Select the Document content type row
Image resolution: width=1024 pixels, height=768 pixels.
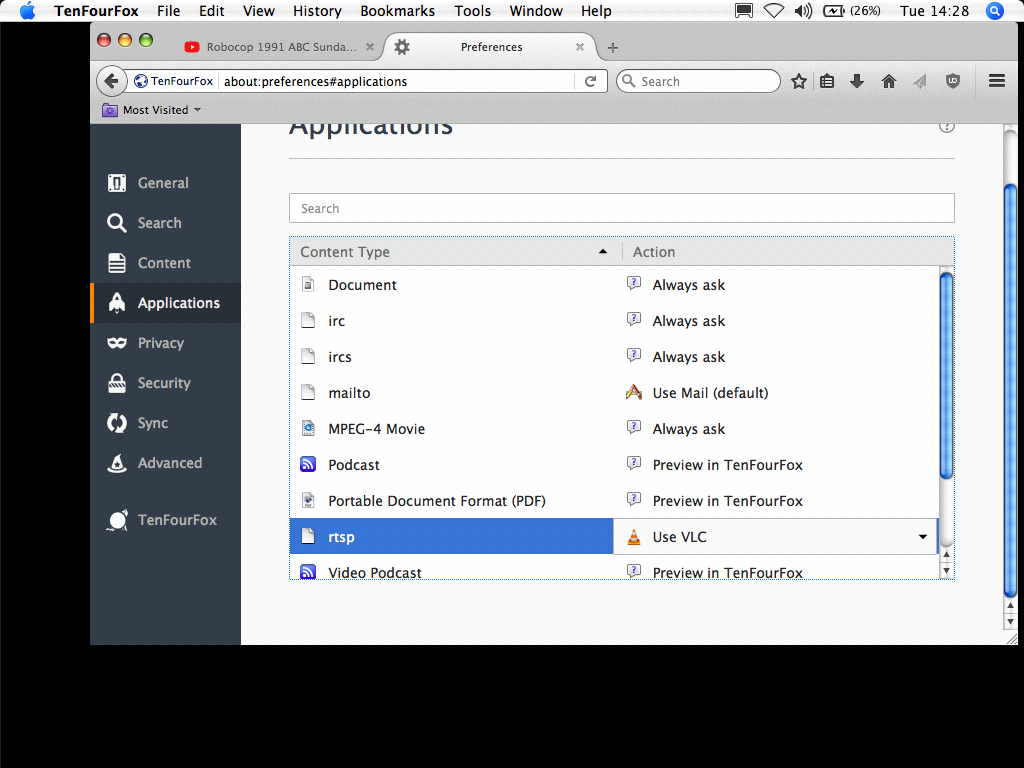pos(614,285)
